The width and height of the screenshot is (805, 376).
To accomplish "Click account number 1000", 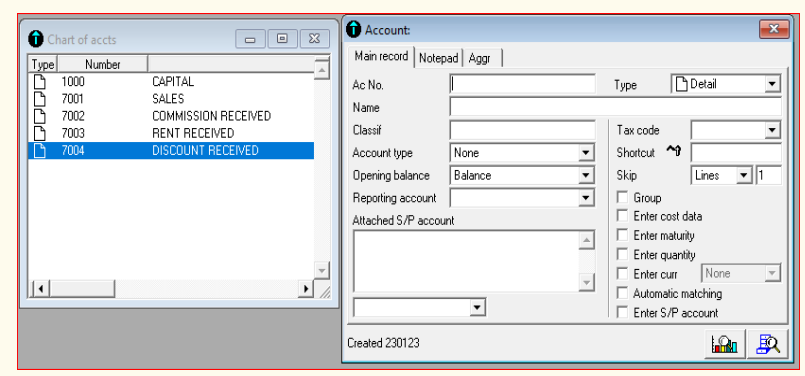I will point(73,82).
